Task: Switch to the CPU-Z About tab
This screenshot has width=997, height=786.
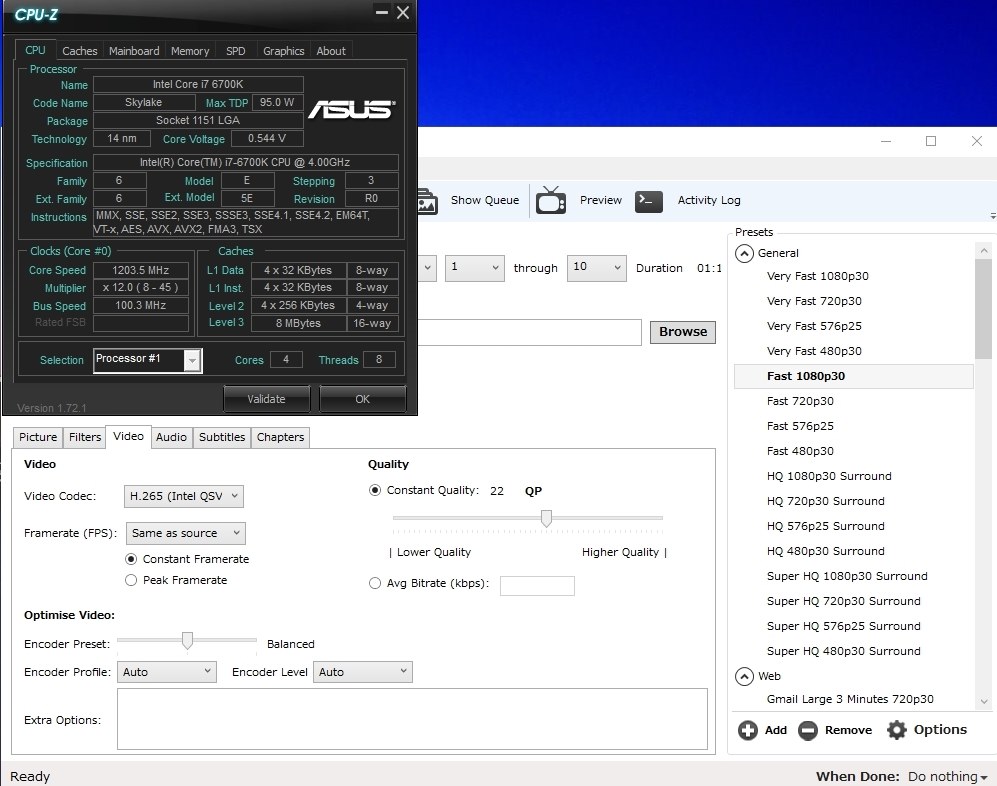Action: tap(331, 51)
